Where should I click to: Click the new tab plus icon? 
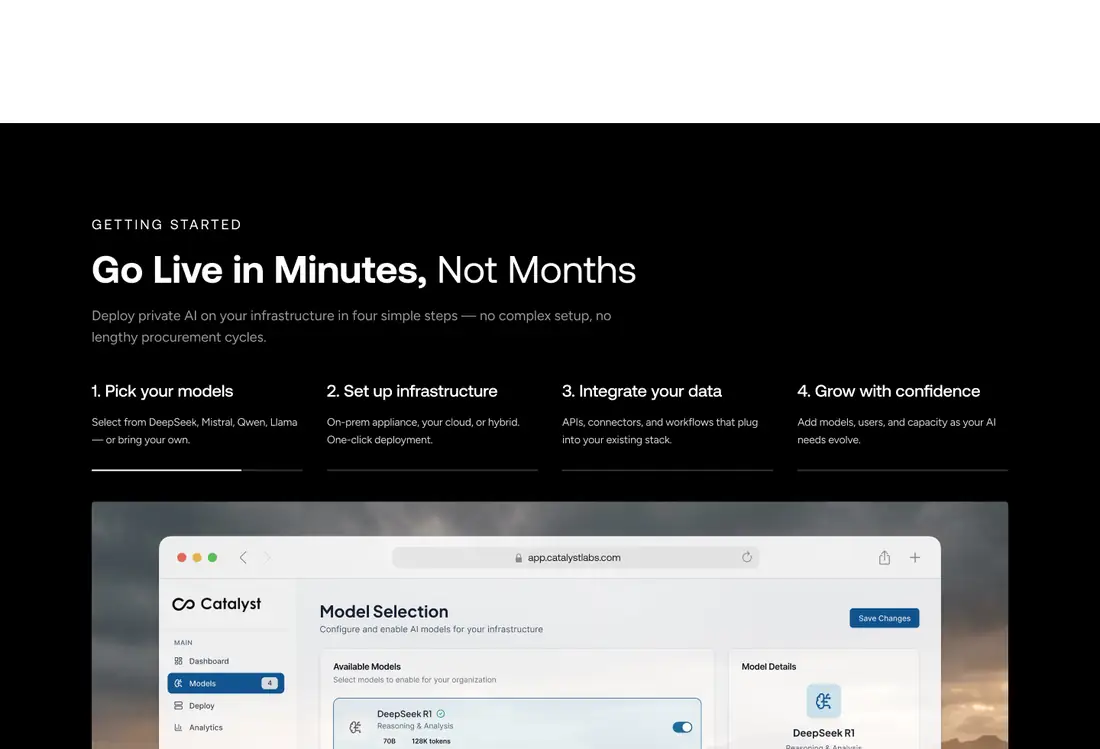pyautogui.click(x=915, y=558)
